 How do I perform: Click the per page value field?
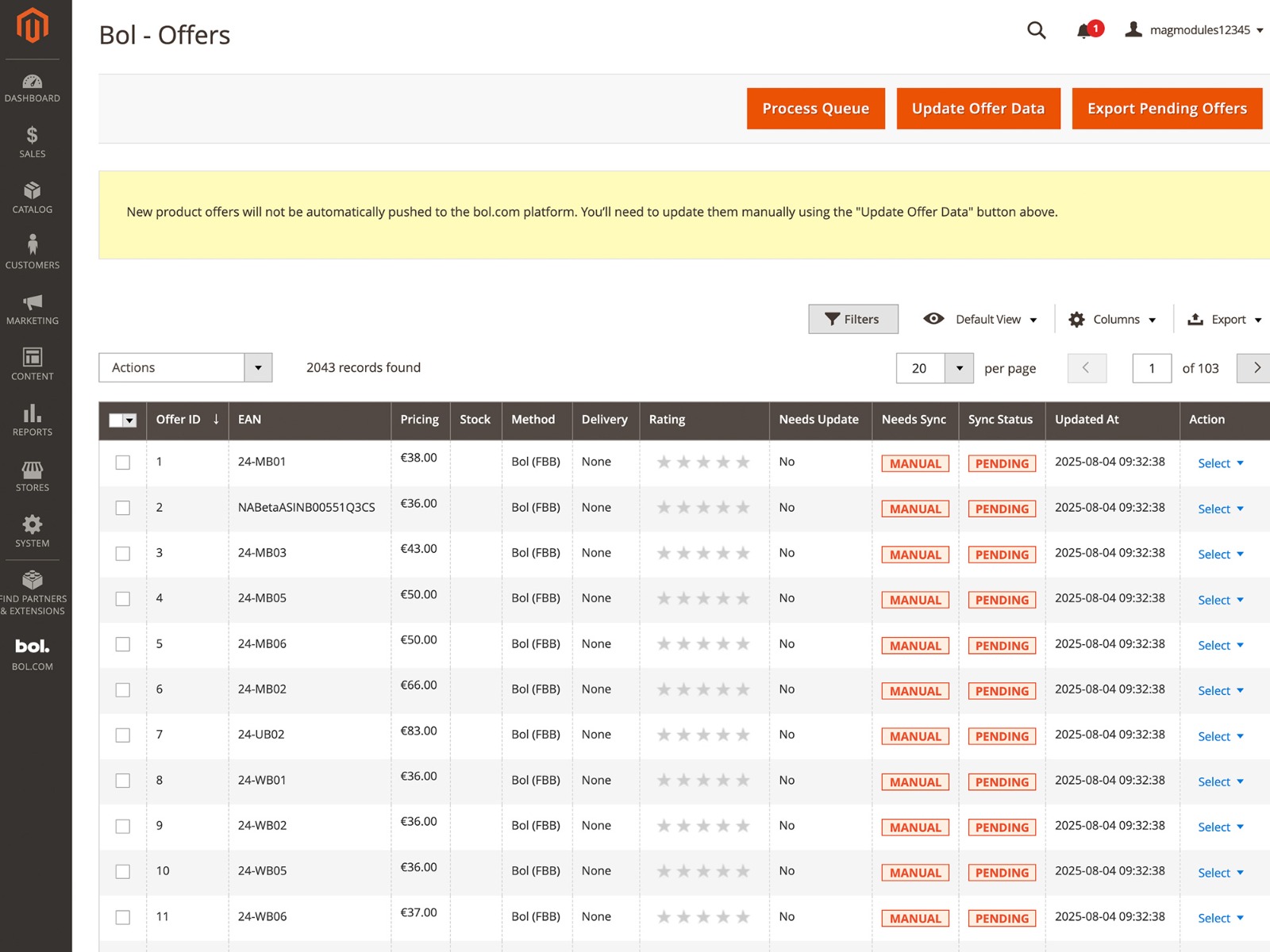(920, 368)
